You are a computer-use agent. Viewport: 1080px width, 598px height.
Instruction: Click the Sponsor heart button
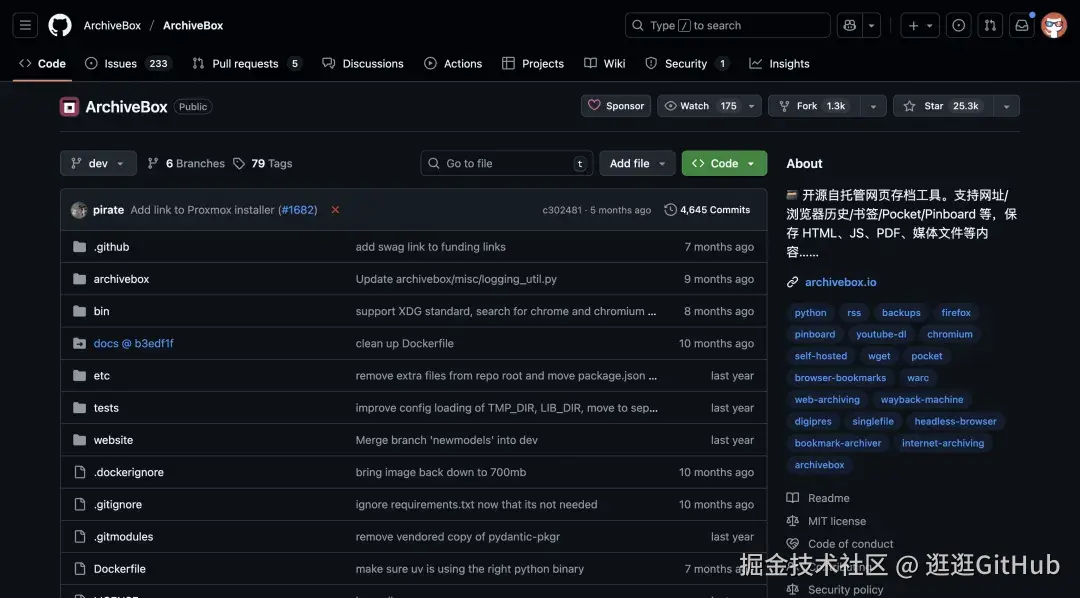coord(615,105)
